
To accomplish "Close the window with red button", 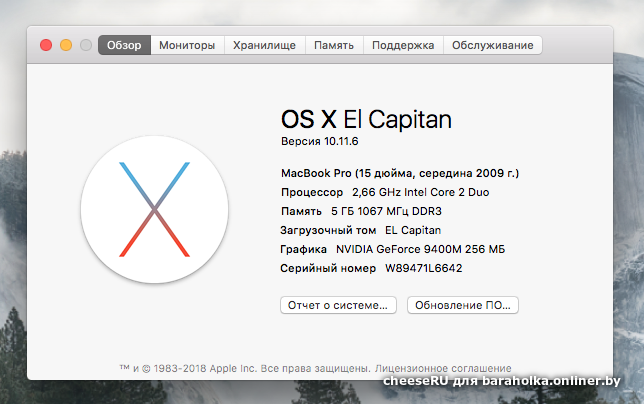I will (x=46, y=45).
